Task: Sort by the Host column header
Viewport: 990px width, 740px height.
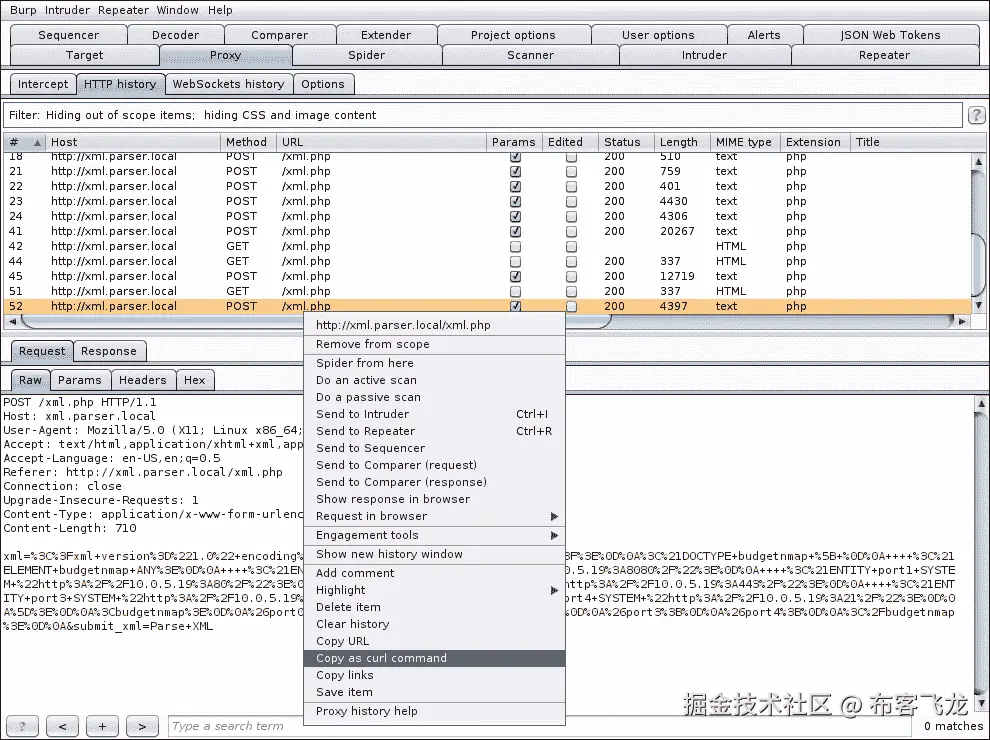Action: pyautogui.click(x=134, y=142)
